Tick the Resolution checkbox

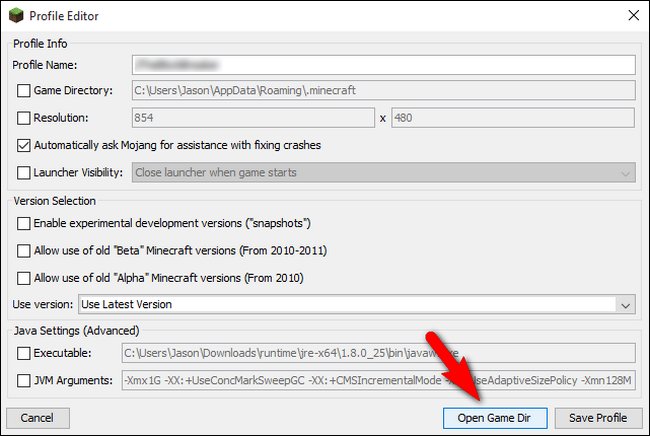pyautogui.click(x=24, y=118)
